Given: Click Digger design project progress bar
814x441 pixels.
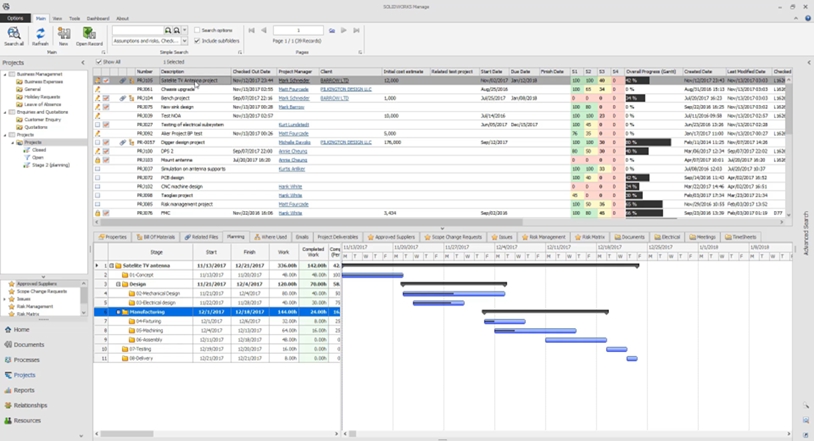Looking at the screenshot, I should pos(648,142).
